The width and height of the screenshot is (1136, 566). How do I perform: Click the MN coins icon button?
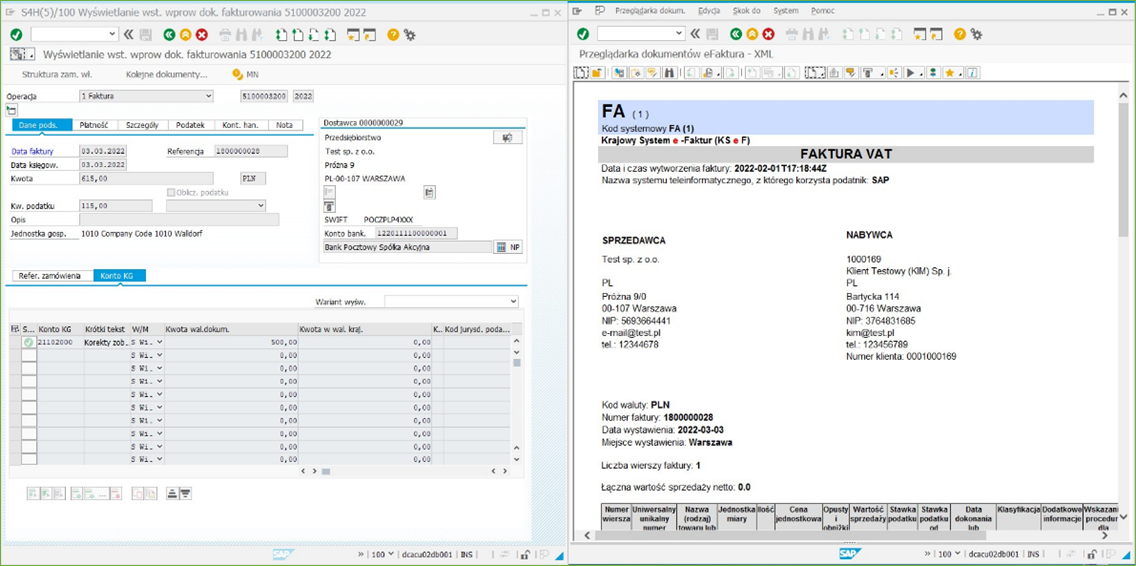click(238, 74)
